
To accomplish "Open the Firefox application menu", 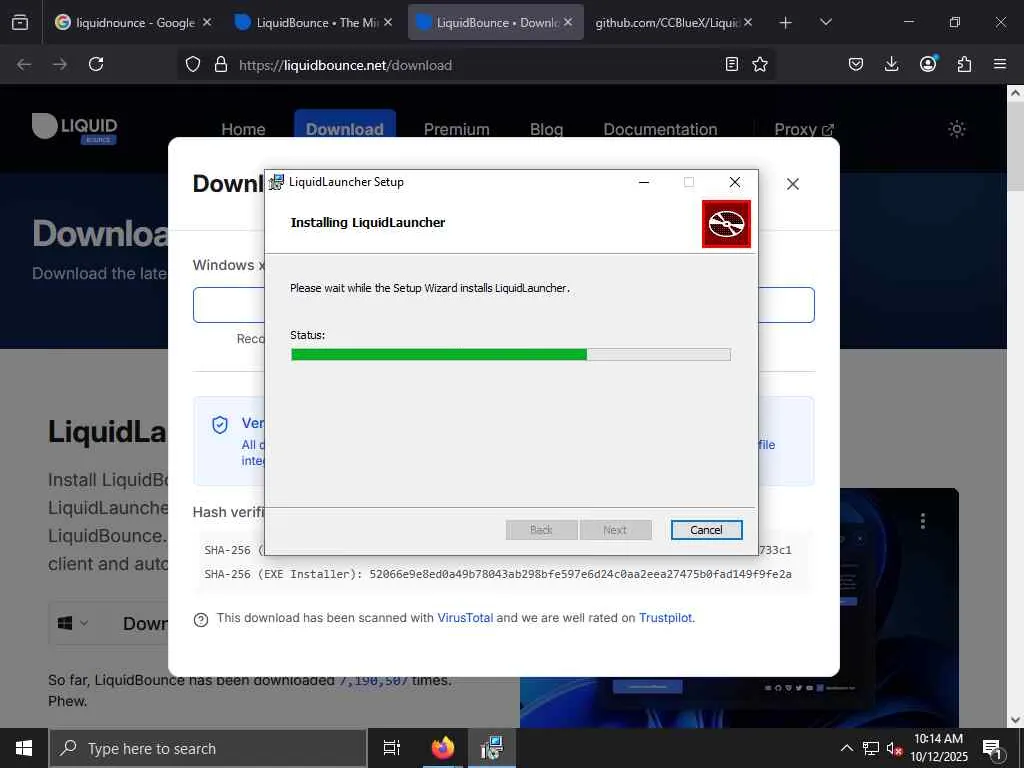I will tap(1000, 64).
